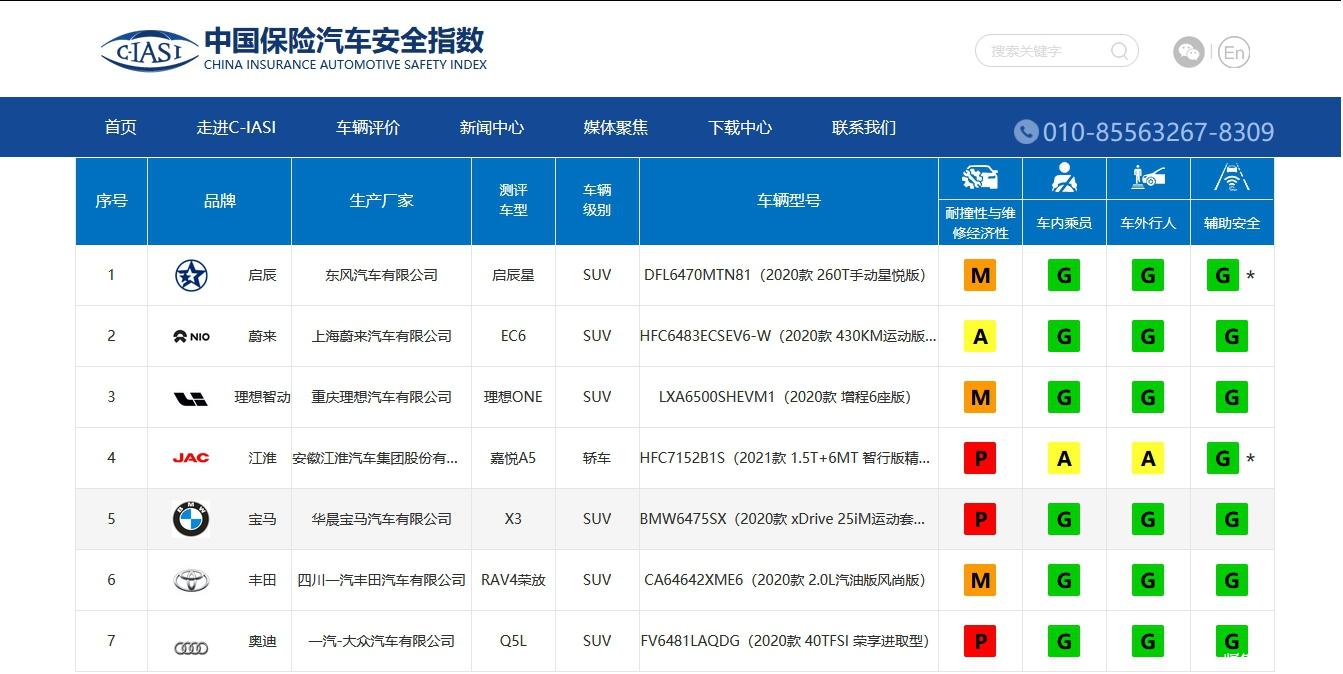Open the RAV4荣放 model entry
The image size is (1343, 674).
pyautogui.click(x=513, y=580)
